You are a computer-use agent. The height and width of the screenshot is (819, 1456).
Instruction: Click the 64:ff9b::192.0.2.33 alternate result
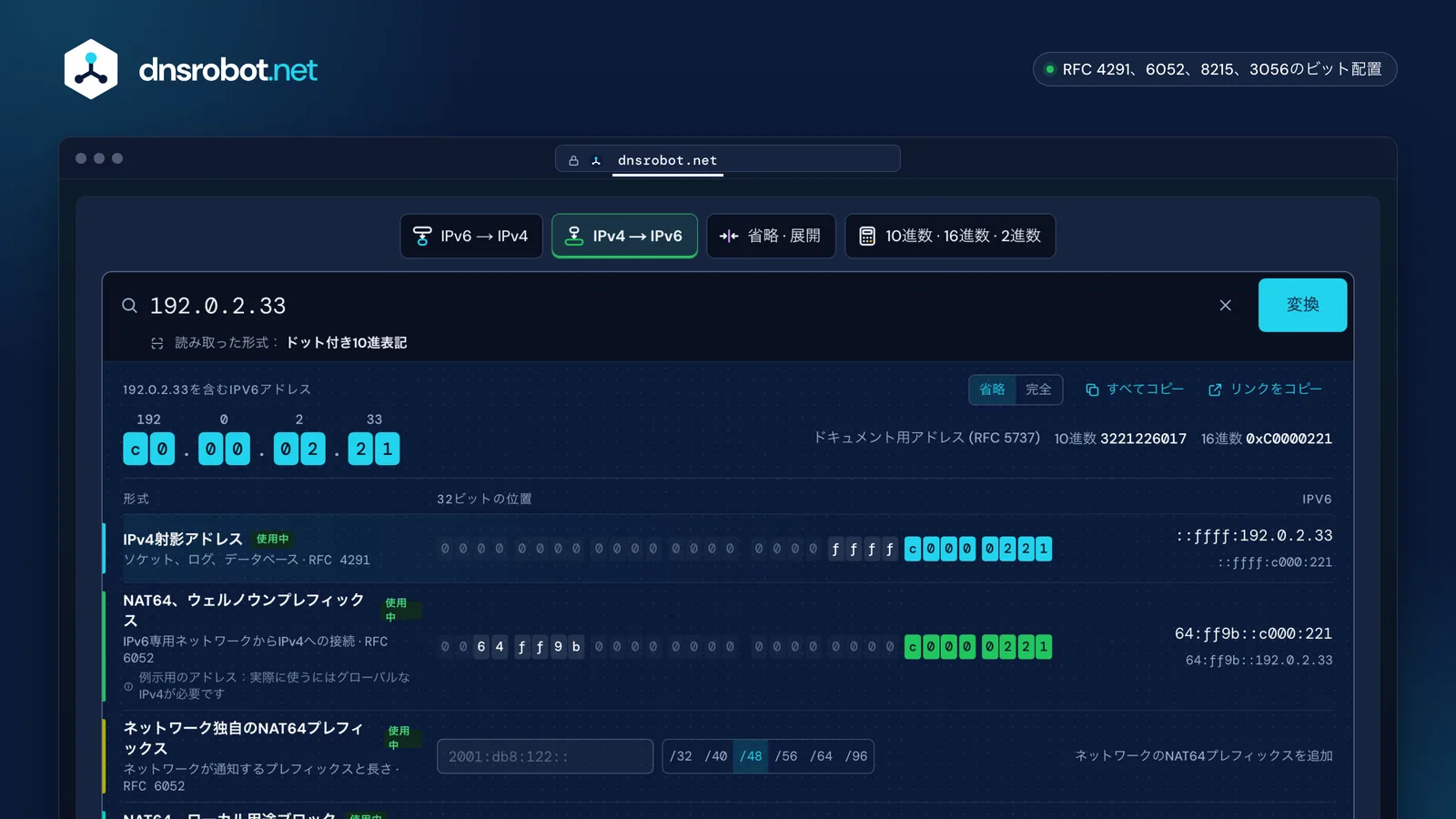coord(1259,661)
